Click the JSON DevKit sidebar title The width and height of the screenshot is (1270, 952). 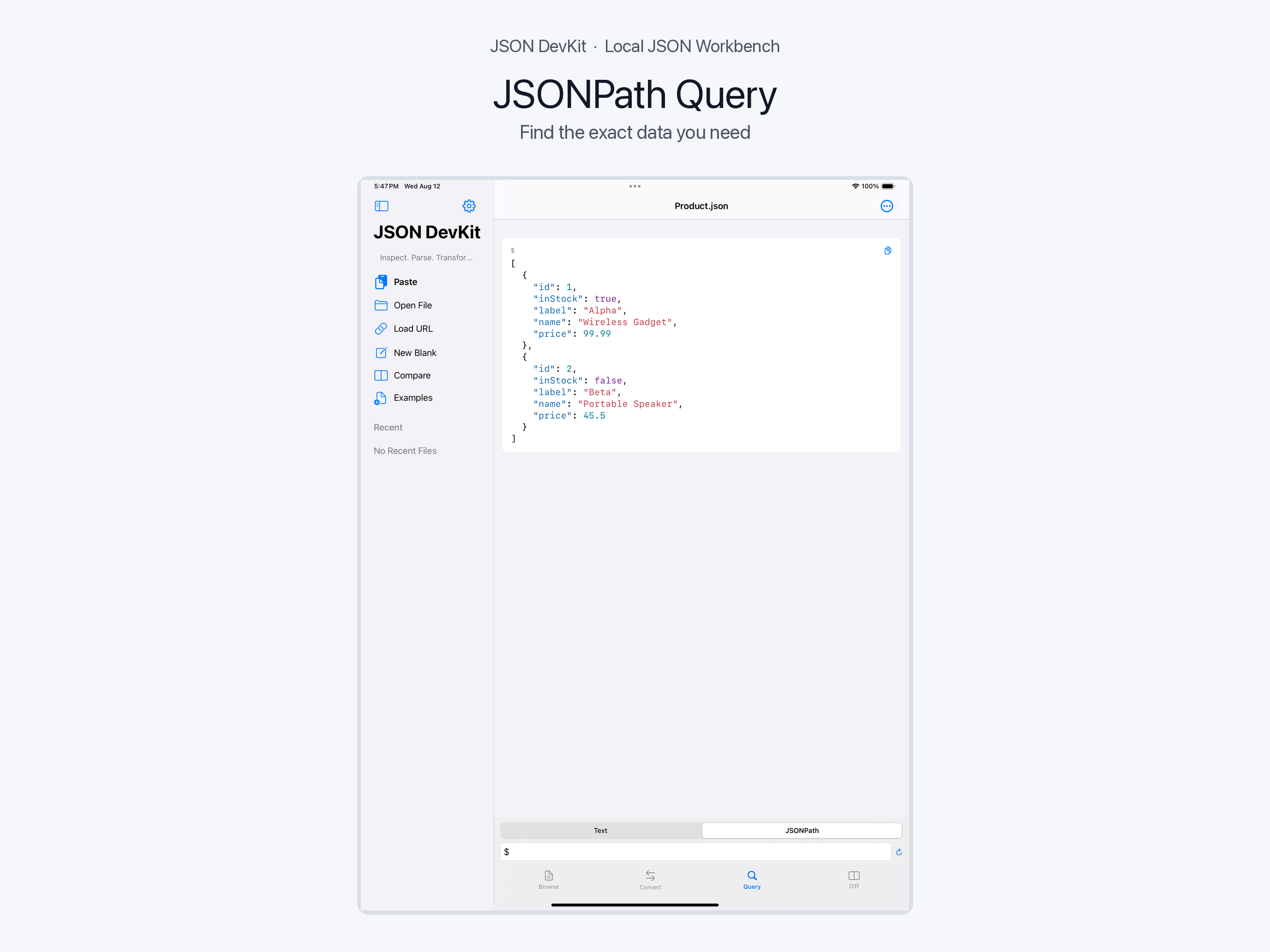(426, 232)
